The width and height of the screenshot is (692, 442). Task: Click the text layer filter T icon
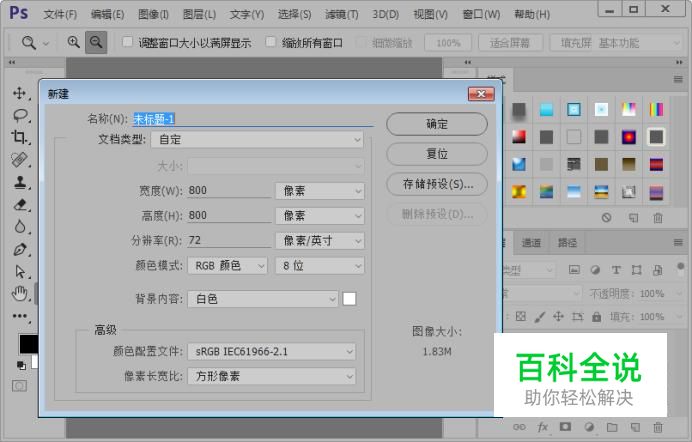(x=616, y=270)
